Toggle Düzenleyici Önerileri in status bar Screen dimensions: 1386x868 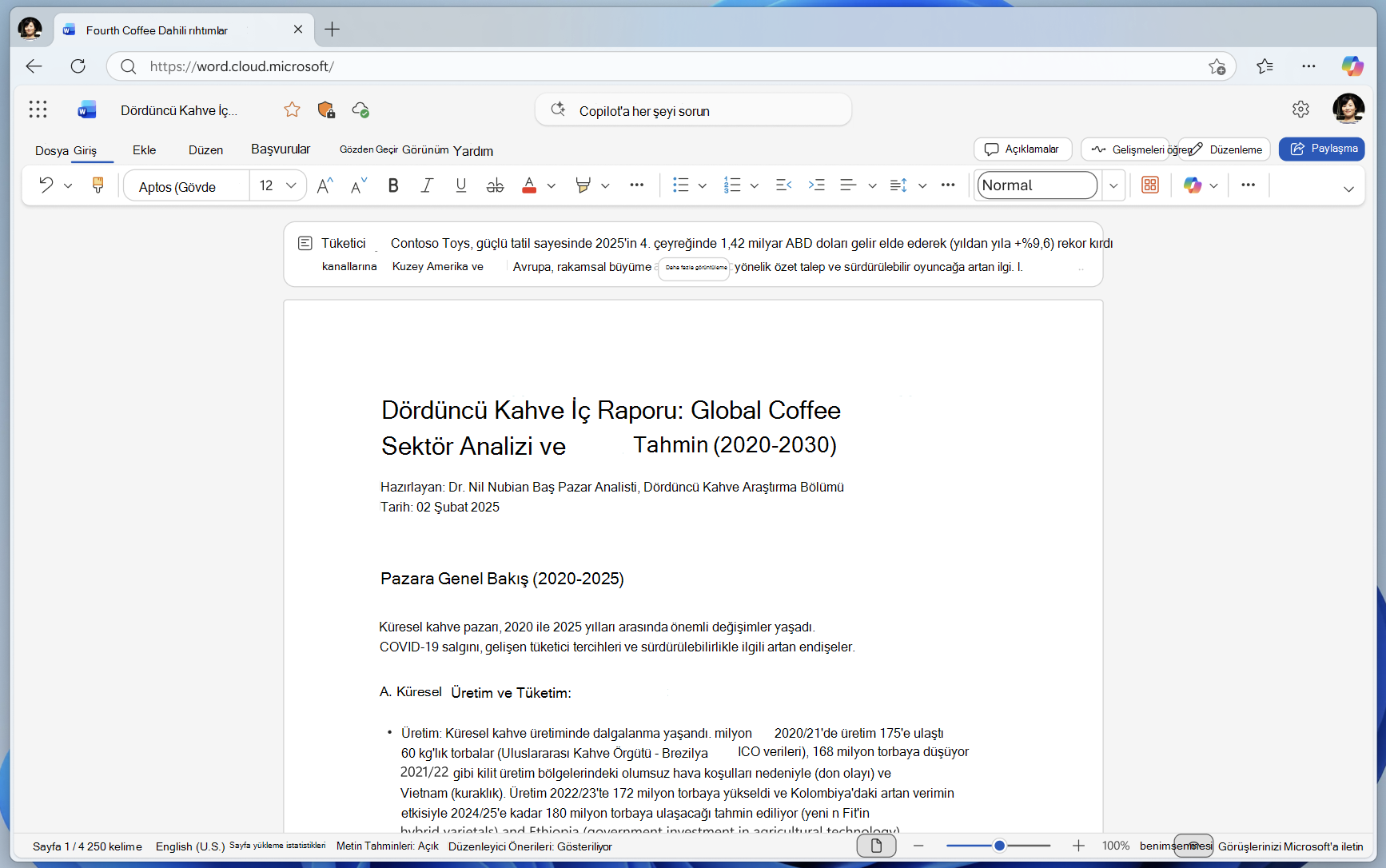[x=530, y=846]
